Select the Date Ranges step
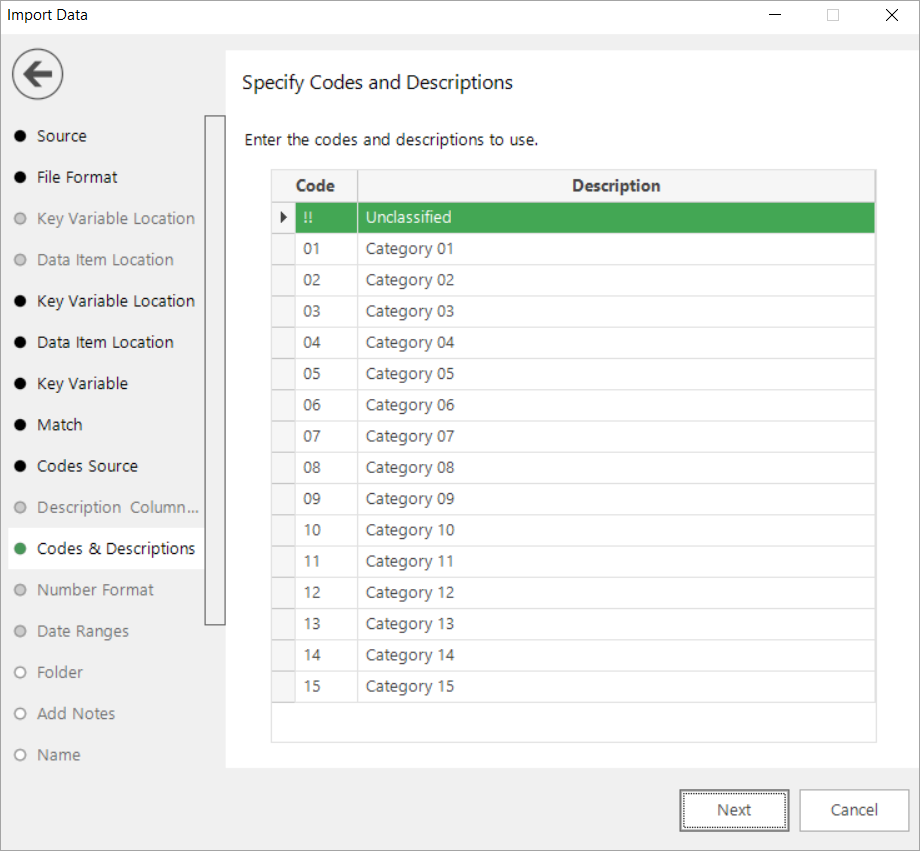This screenshot has width=920, height=851. (83, 631)
